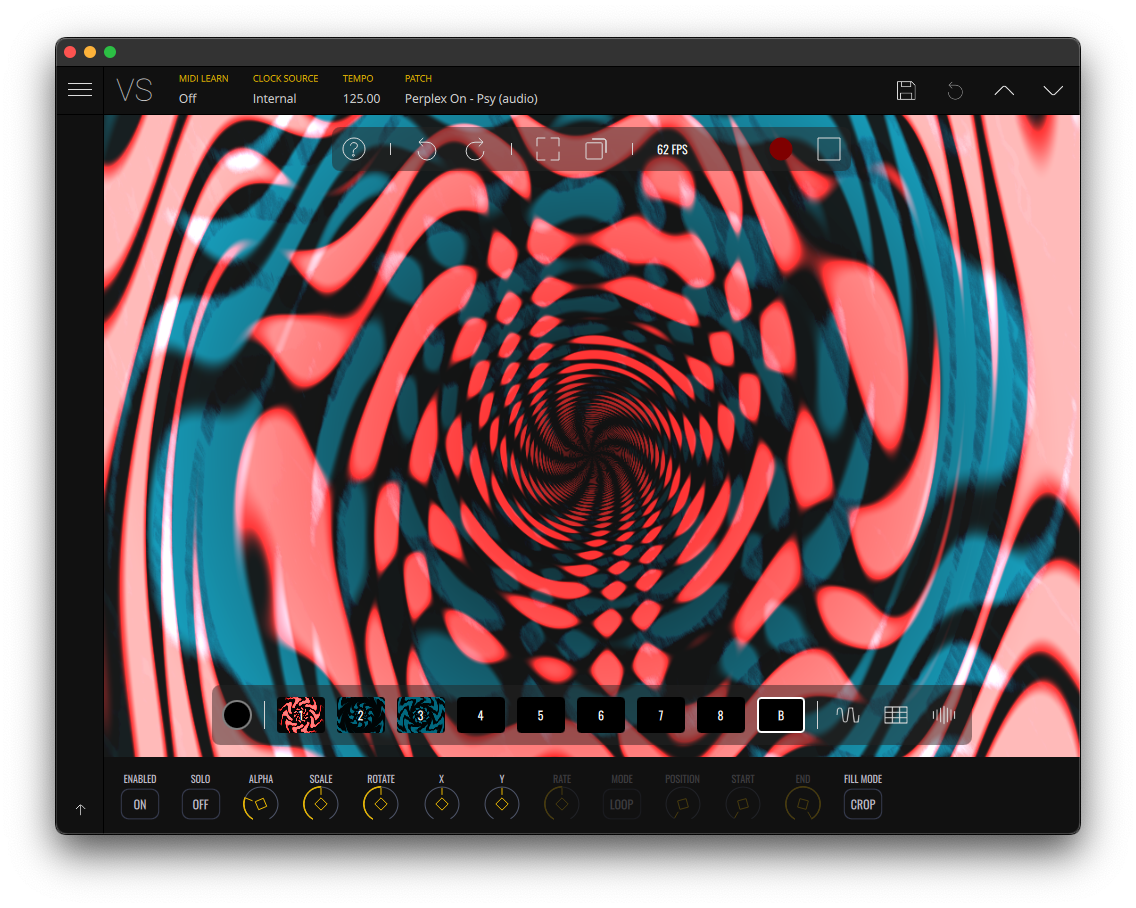
Task: Select layer 1 thumbnail
Action: (x=301, y=715)
